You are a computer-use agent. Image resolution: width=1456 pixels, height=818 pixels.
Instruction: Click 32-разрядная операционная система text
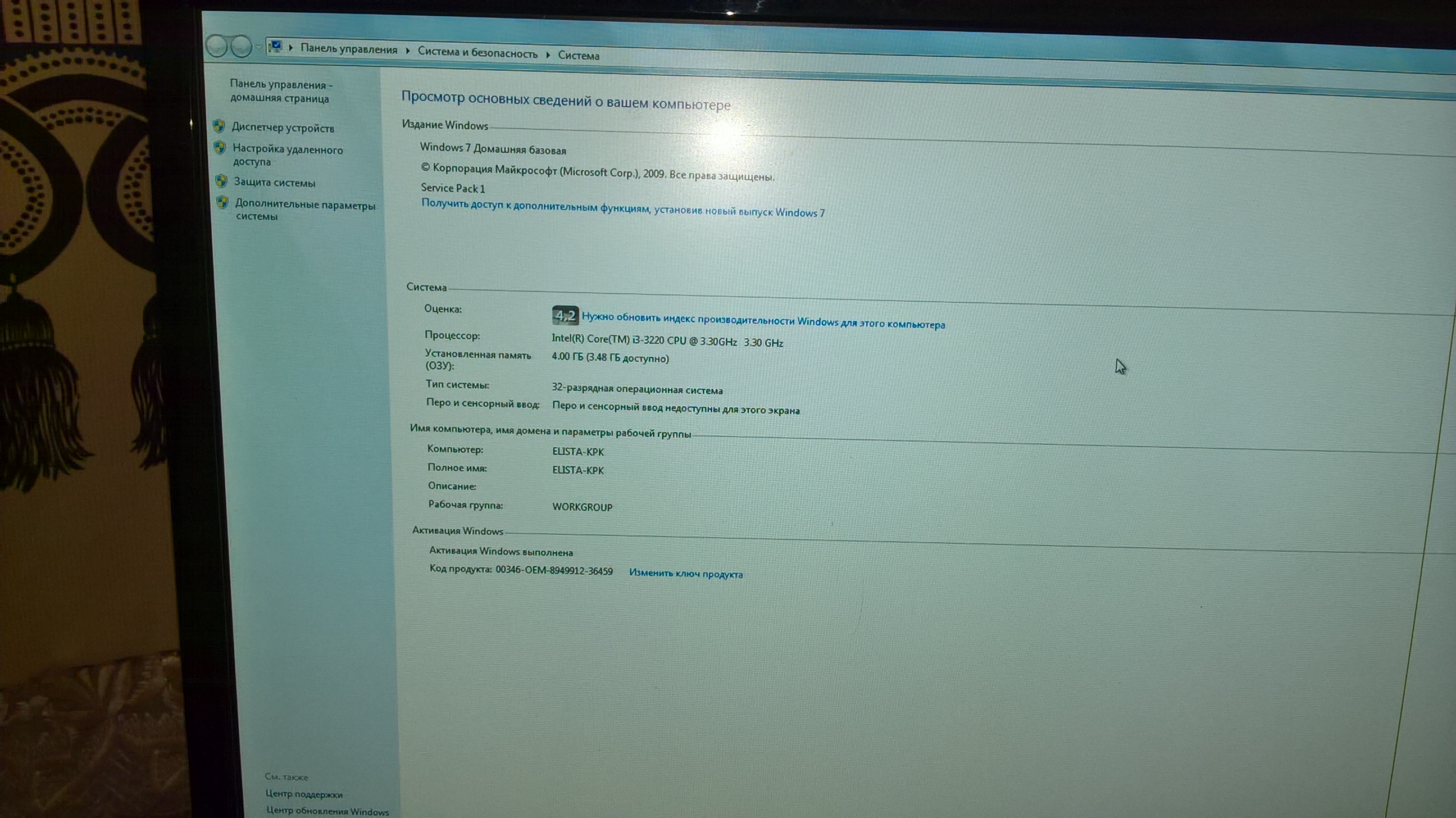[637, 389]
